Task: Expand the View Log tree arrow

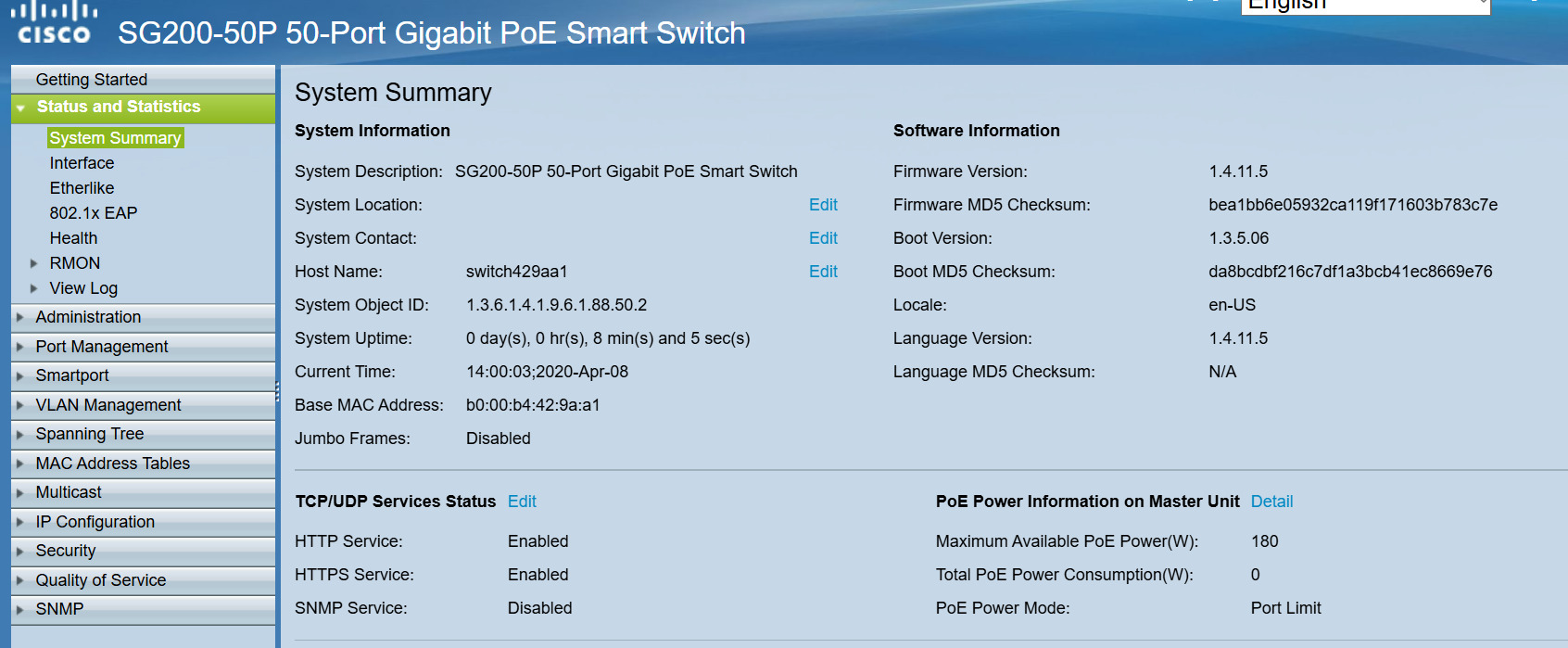Action: point(34,288)
